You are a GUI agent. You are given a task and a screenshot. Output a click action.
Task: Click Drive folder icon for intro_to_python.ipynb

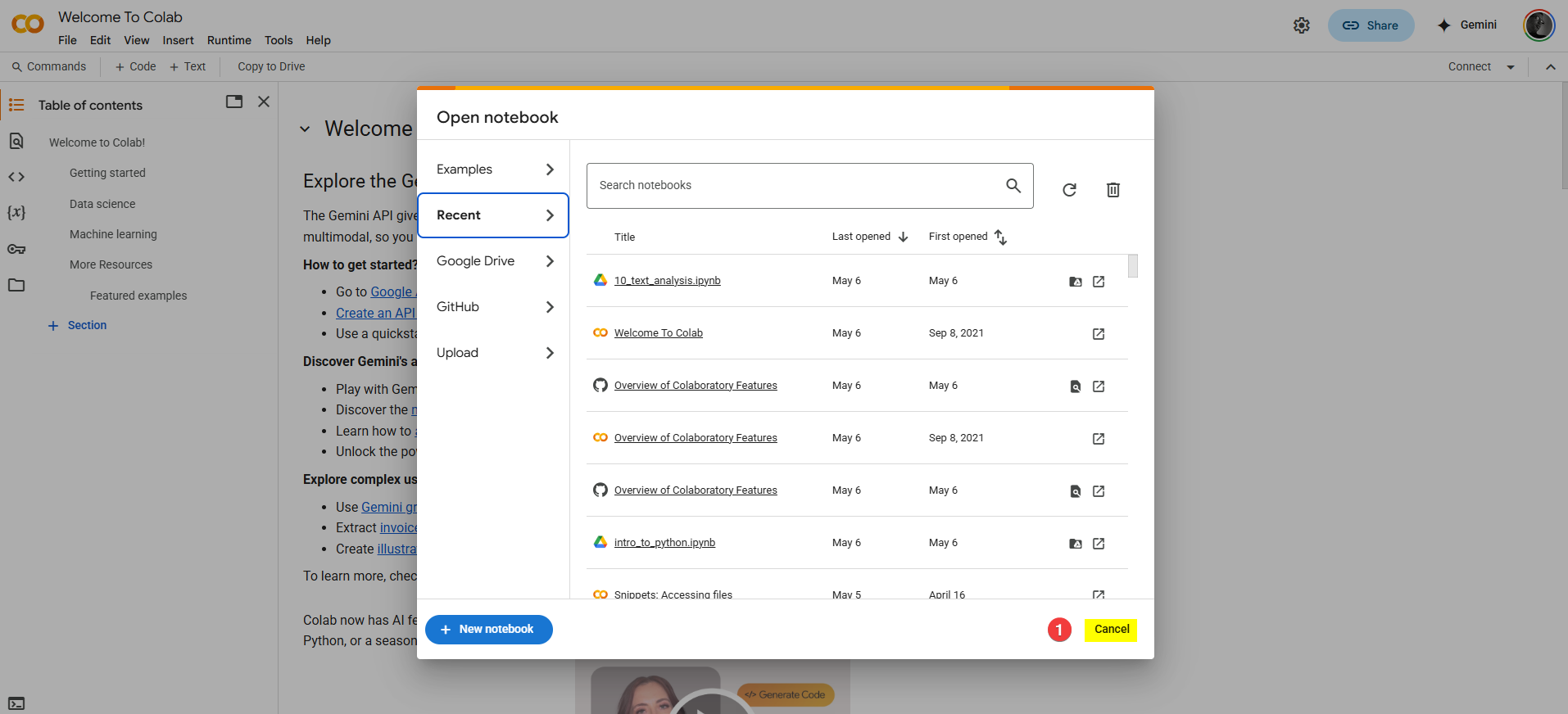[x=1076, y=544]
